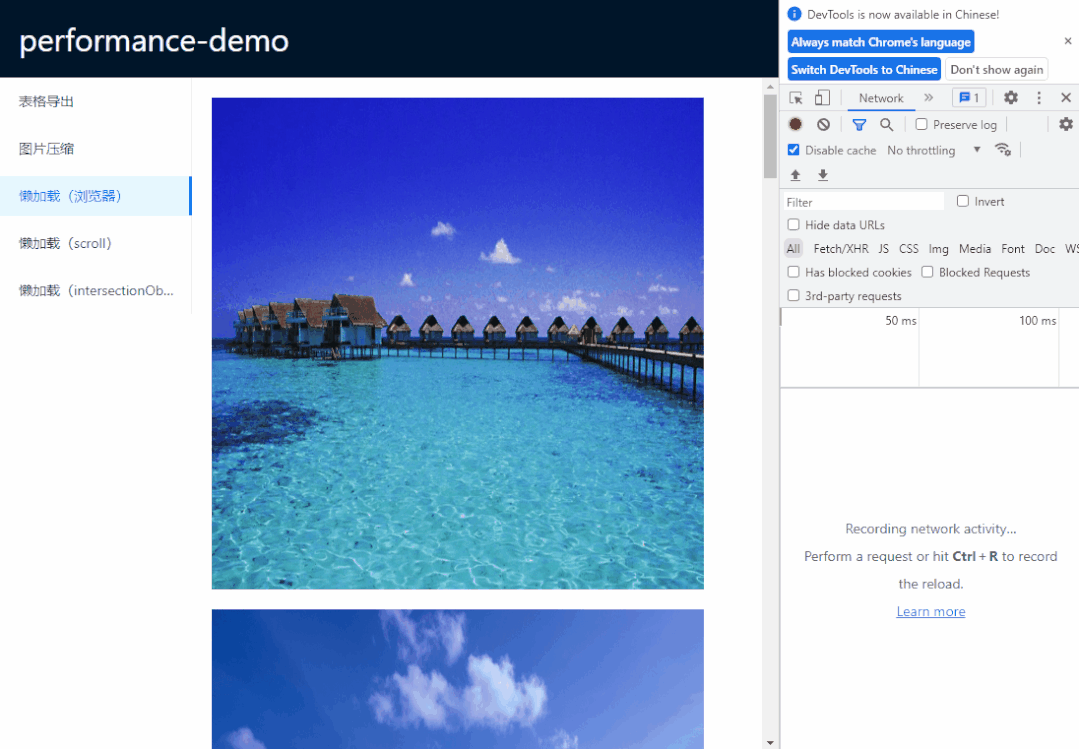
Task: Open DevTools settings gear
Action: pos(1010,98)
